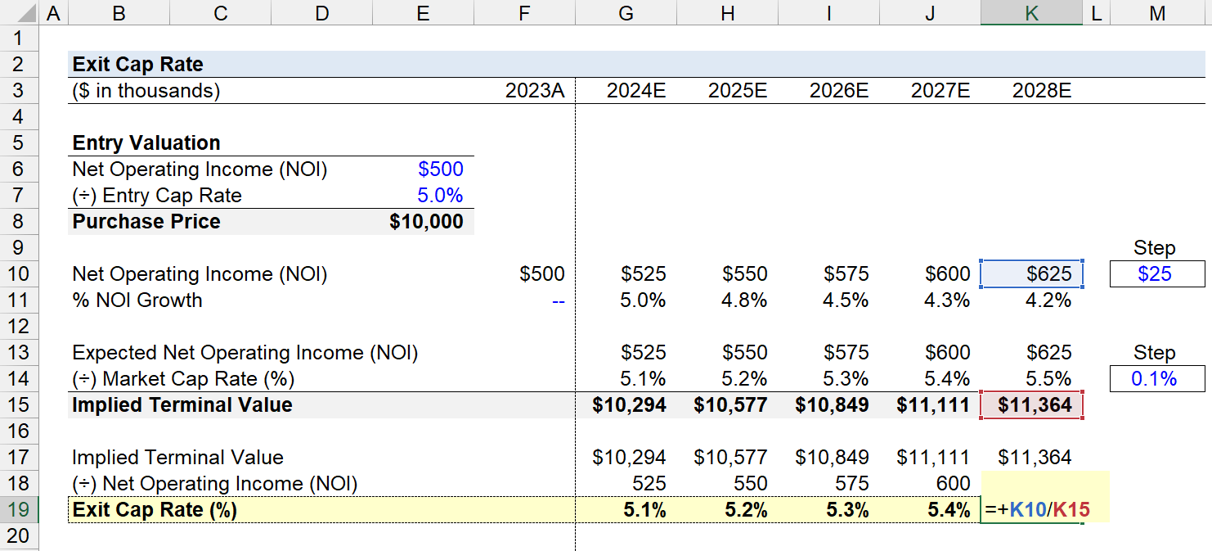Image resolution: width=1212 pixels, height=551 pixels.
Task: Click the 2027E Market Cap Rate 5.4% in row 14
Action: 930,378
